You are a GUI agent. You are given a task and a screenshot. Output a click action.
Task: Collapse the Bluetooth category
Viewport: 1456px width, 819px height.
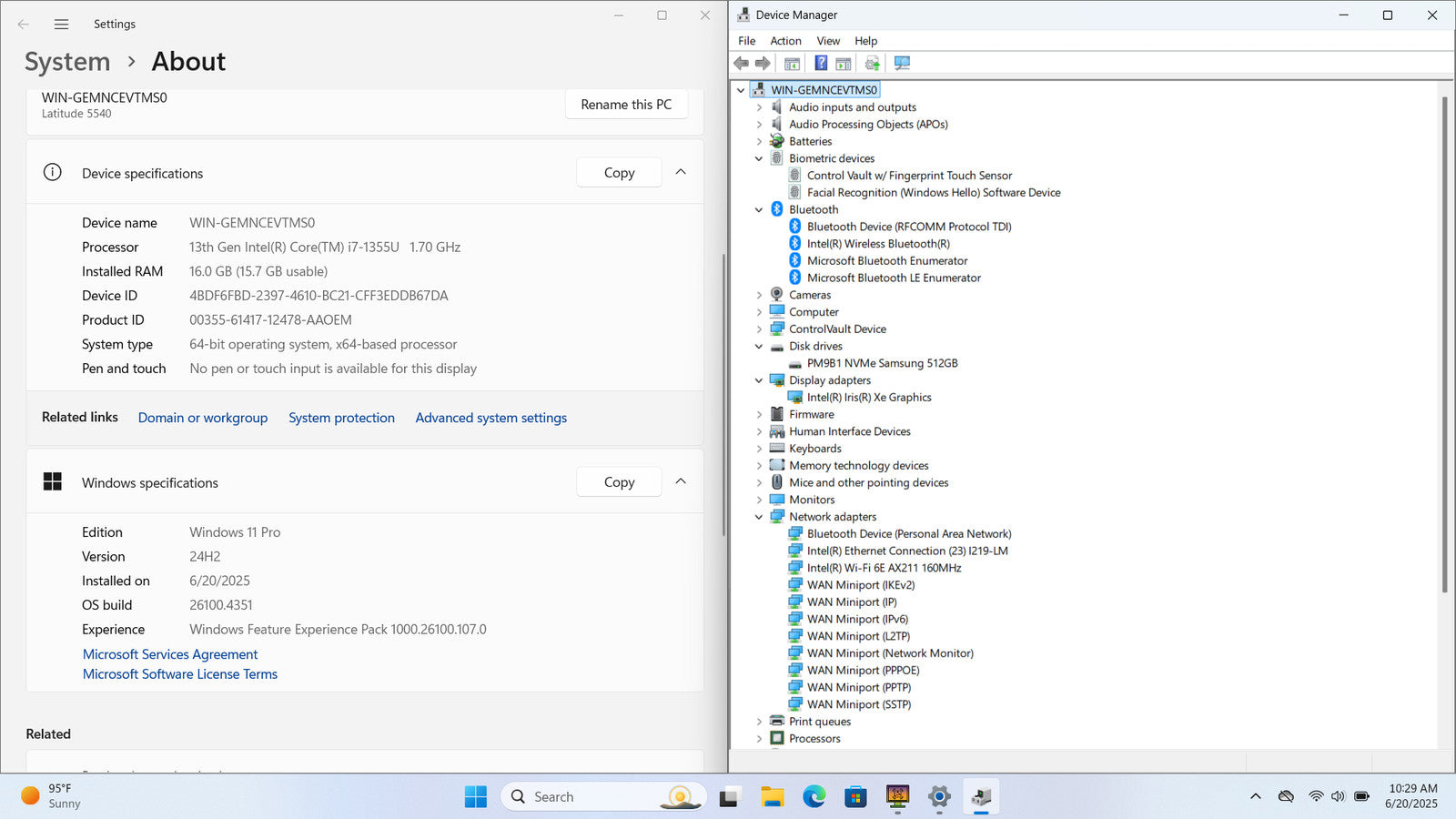759,210
